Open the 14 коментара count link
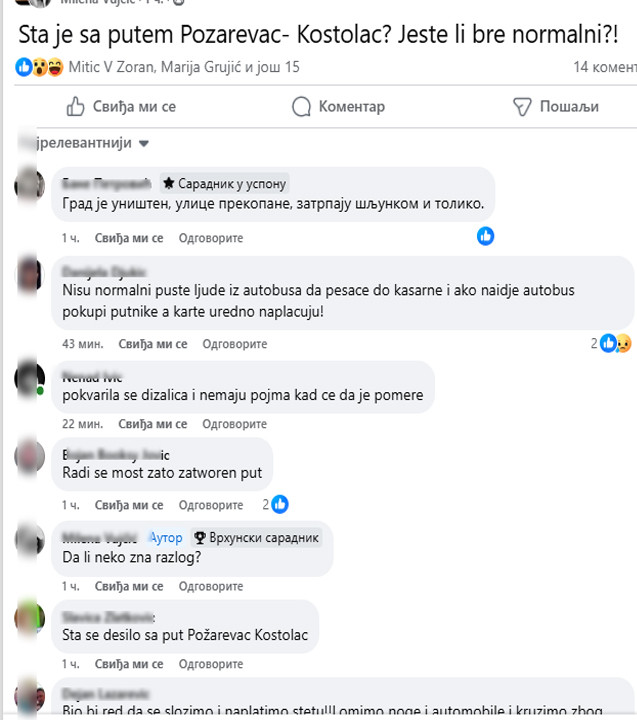This screenshot has width=637, height=720. (604, 67)
